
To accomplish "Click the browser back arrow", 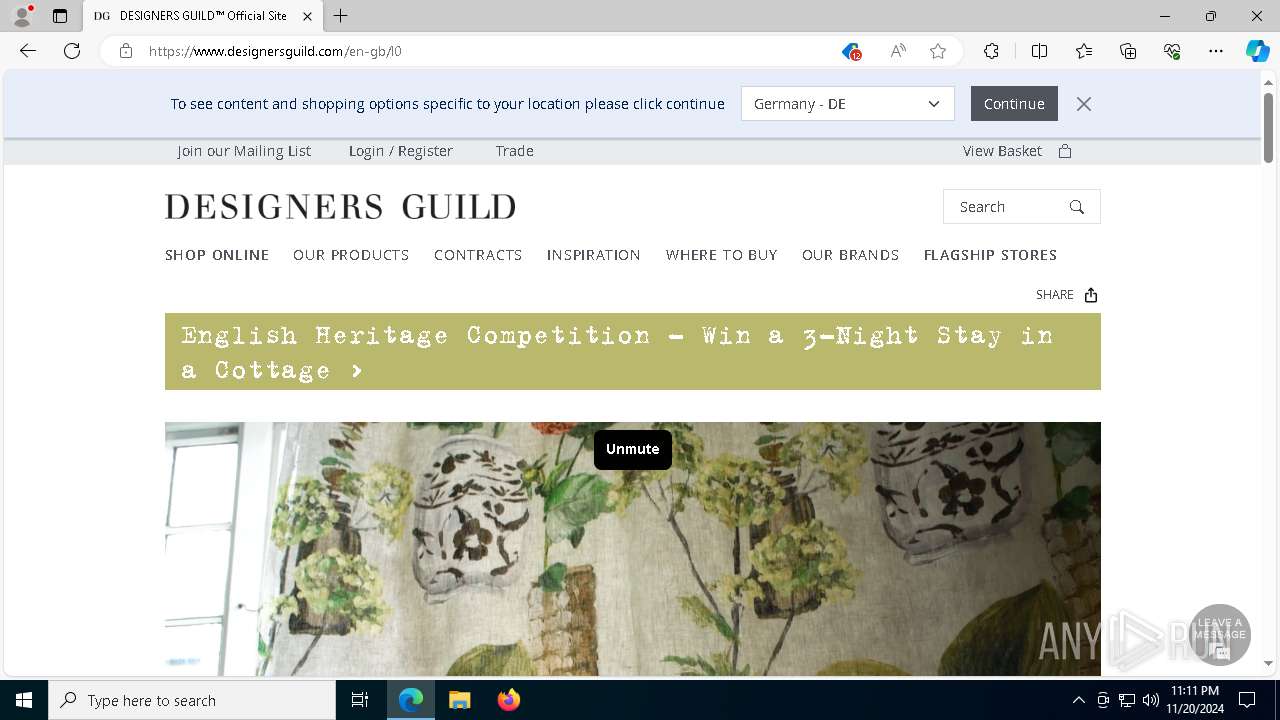I will click(28, 51).
